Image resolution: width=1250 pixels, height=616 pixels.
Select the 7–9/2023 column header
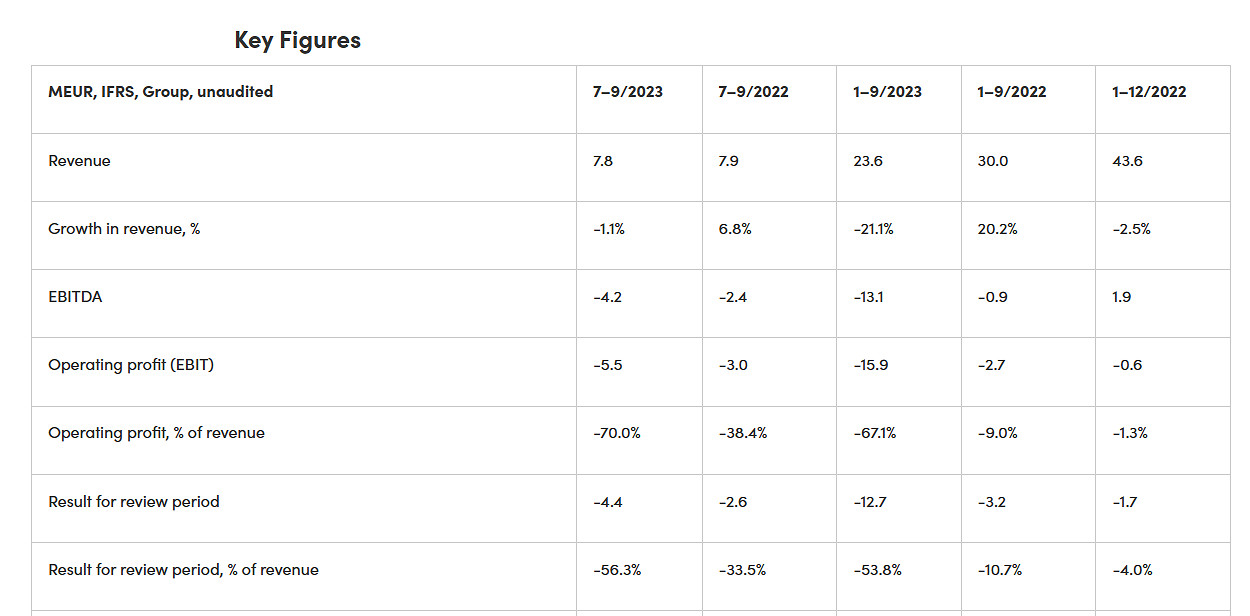627,92
